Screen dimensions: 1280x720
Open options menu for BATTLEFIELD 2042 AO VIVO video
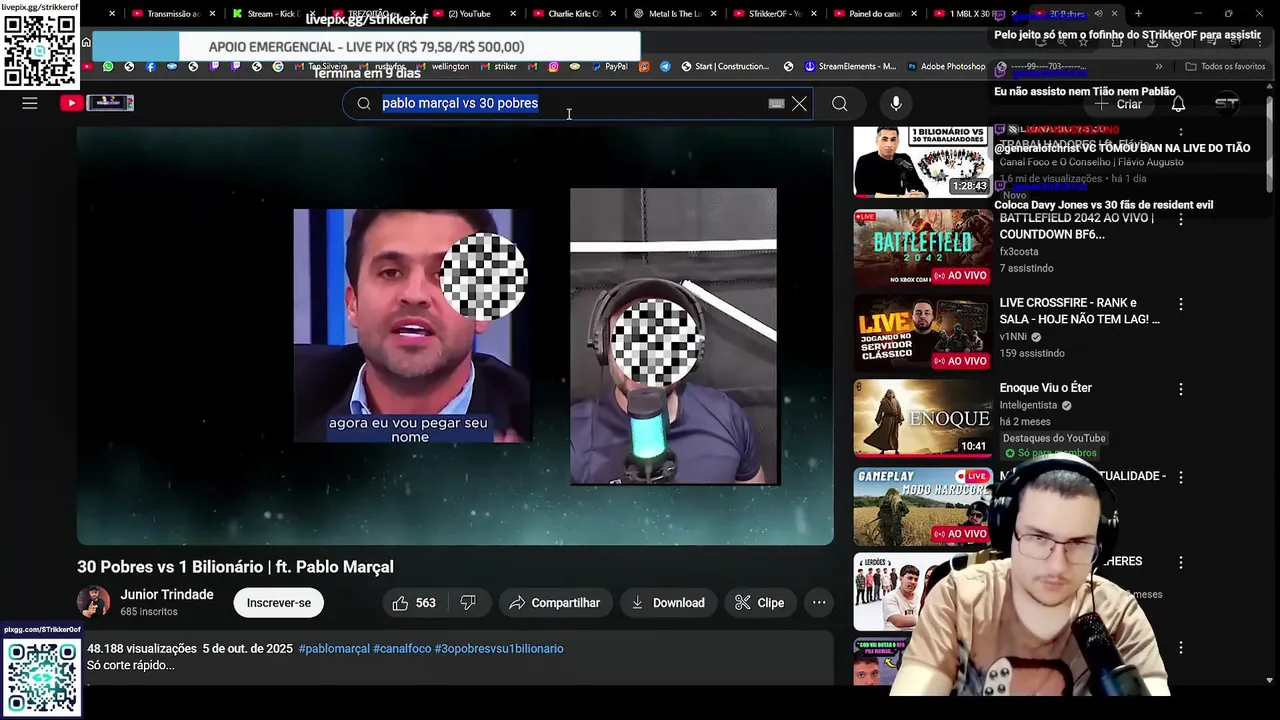tap(1181, 219)
